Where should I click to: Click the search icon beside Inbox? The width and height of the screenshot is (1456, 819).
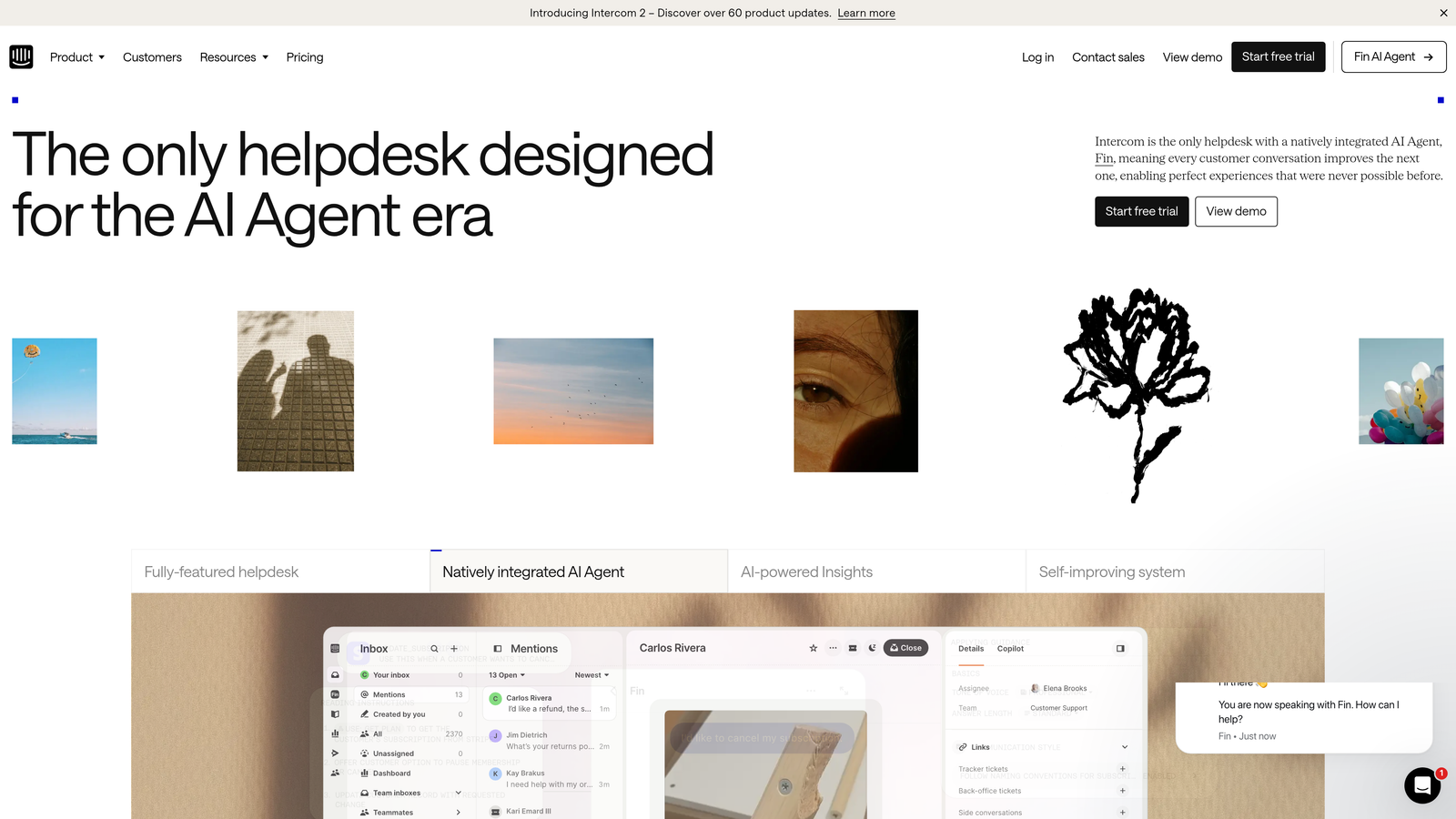point(435,649)
